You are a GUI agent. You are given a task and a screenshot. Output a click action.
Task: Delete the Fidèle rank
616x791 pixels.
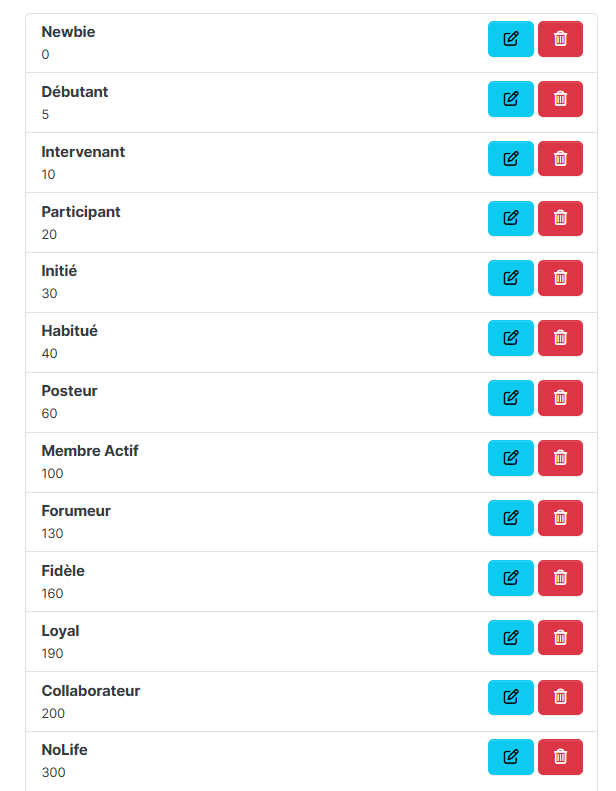tap(560, 578)
